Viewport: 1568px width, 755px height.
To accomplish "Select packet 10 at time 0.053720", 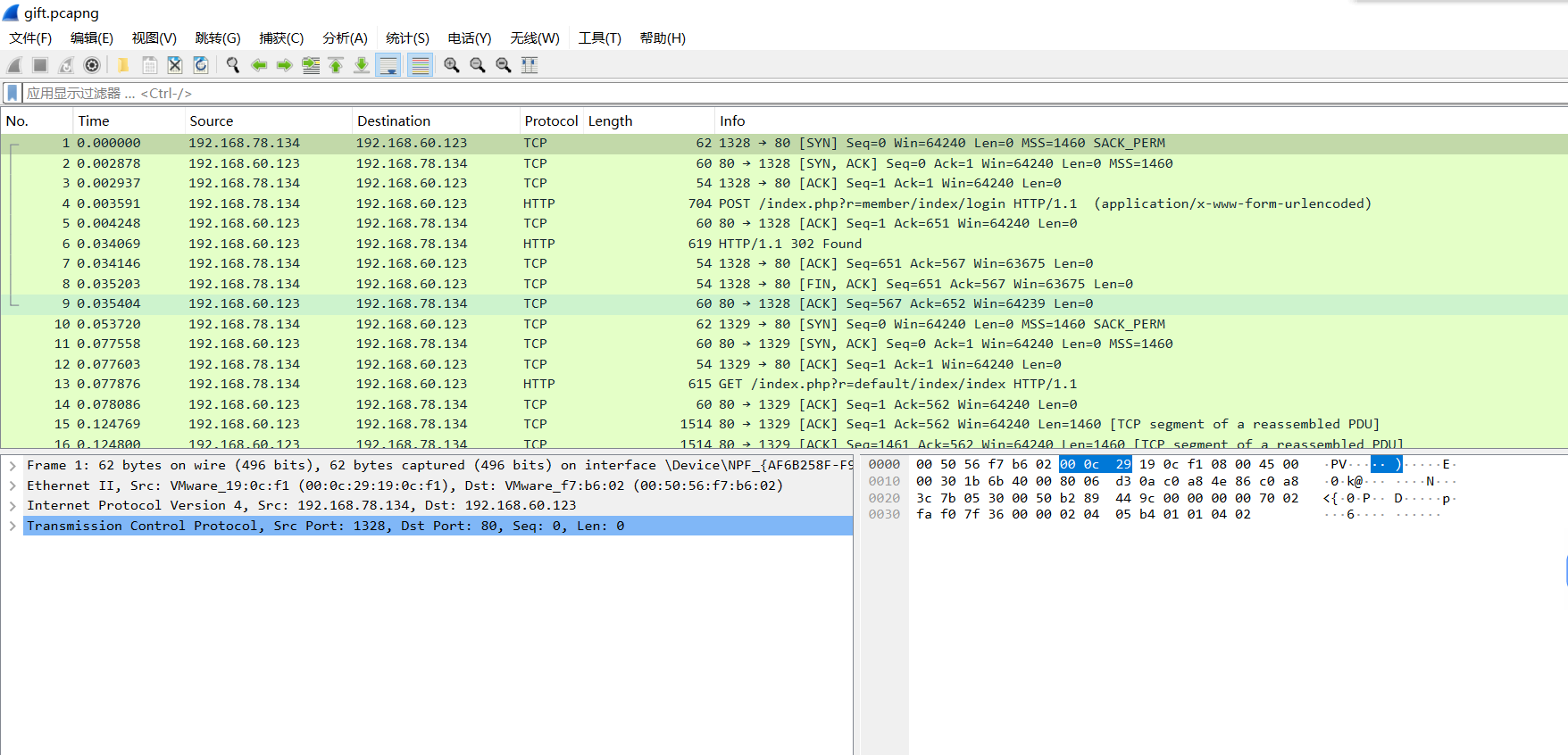I will coord(784,324).
